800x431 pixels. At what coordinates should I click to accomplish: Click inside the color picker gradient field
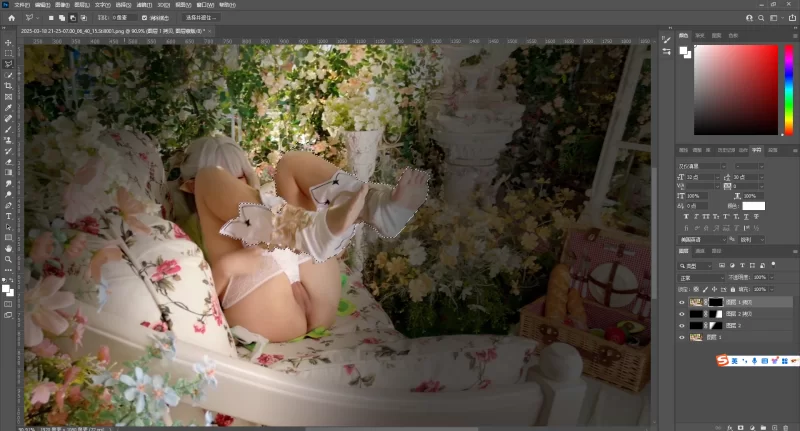pyautogui.click(x=735, y=88)
